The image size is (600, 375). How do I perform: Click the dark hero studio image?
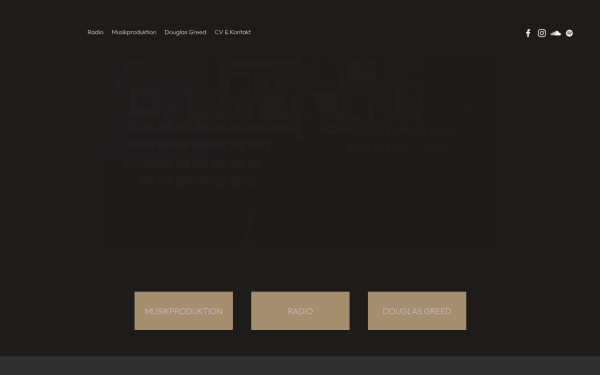[300, 151]
